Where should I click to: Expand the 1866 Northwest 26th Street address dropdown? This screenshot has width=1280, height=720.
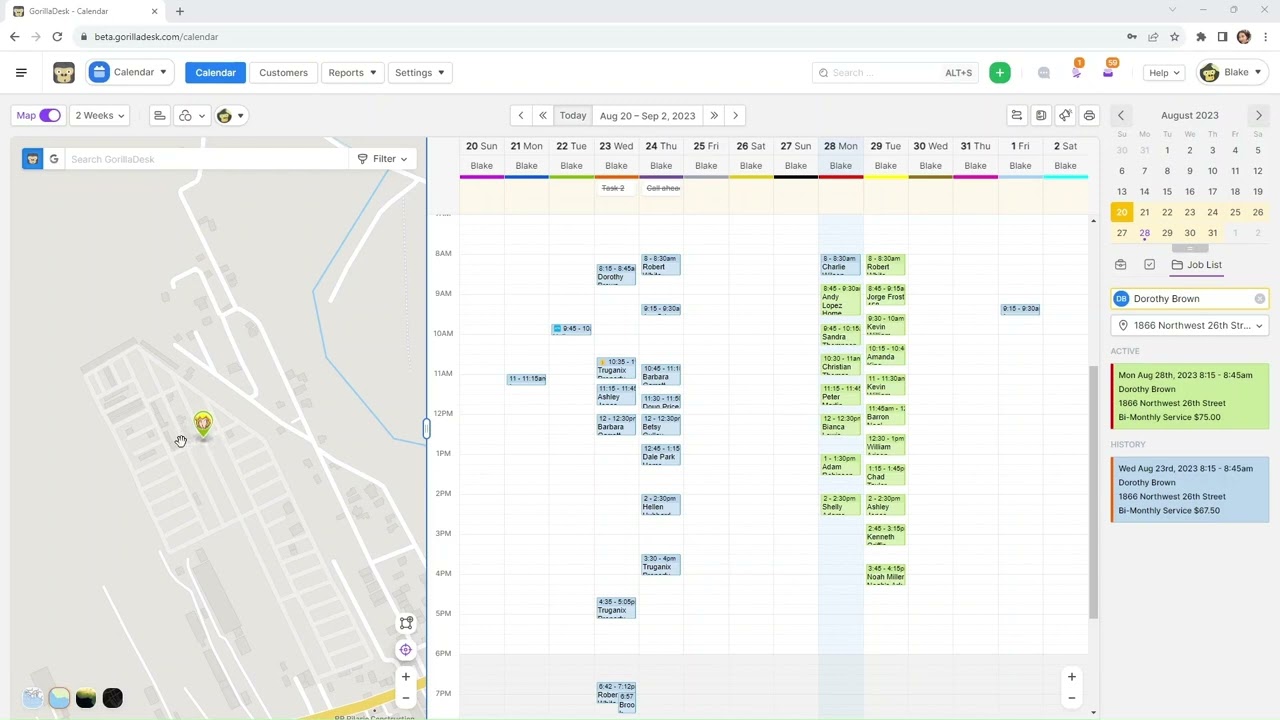pos(1190,325)
